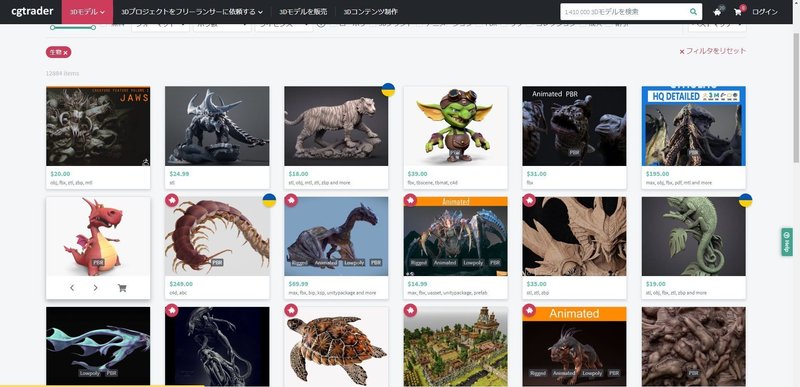Open the white tiger sculpture thumbnail
The height and width of the screenshot is (387, 800).
(336, 126)
